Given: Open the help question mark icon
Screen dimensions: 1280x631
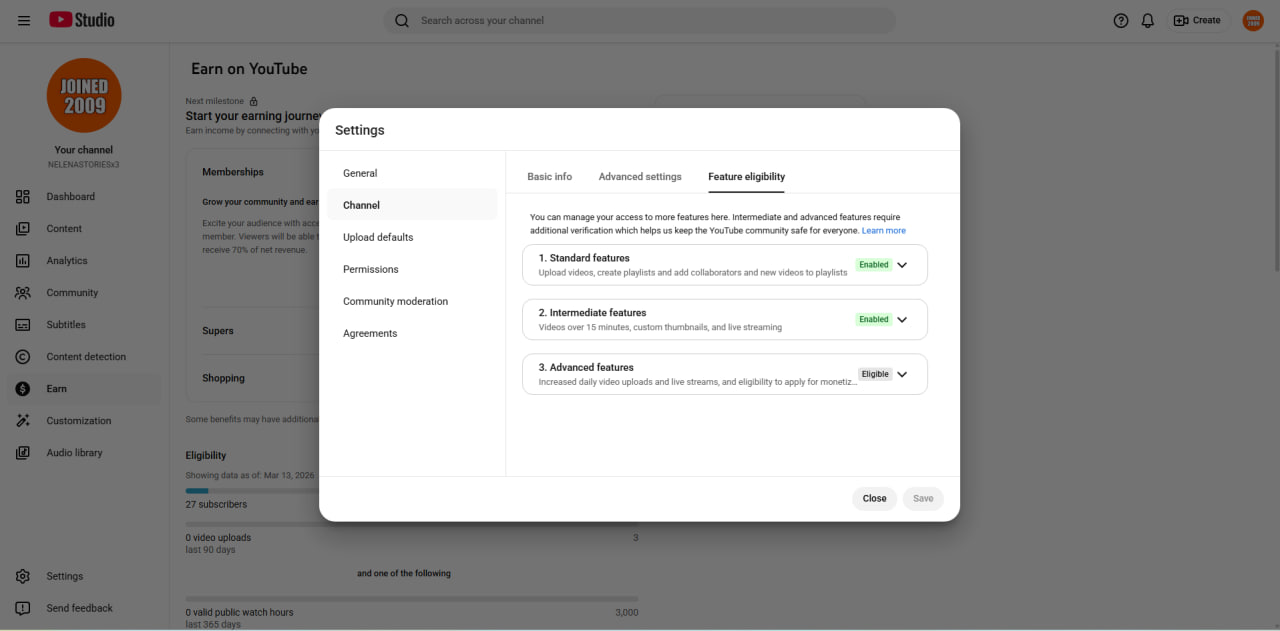Looking at the screenshot, I should click(1121, 20).
